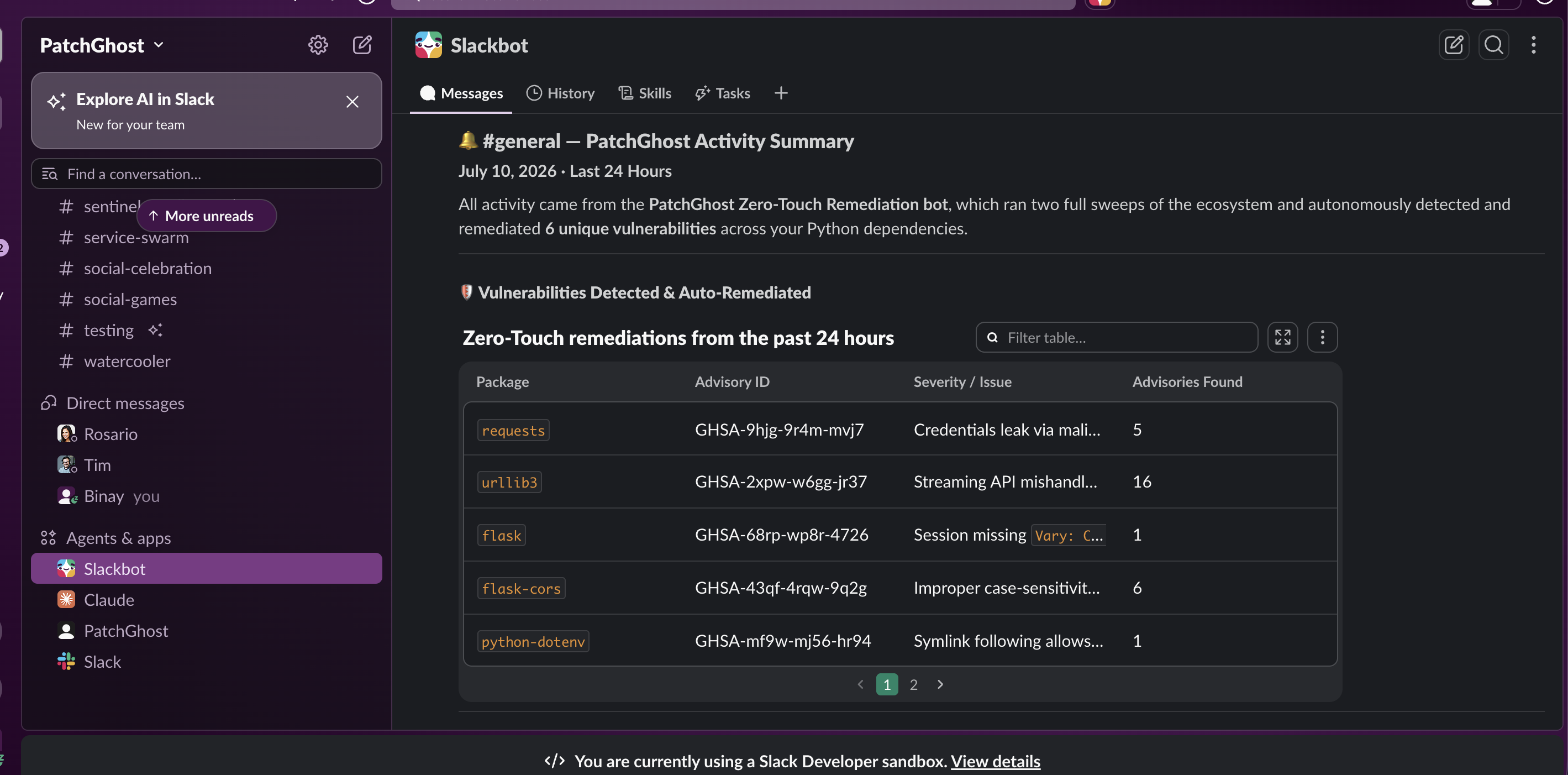Open the Tasks tab

[x=722, y=93]
